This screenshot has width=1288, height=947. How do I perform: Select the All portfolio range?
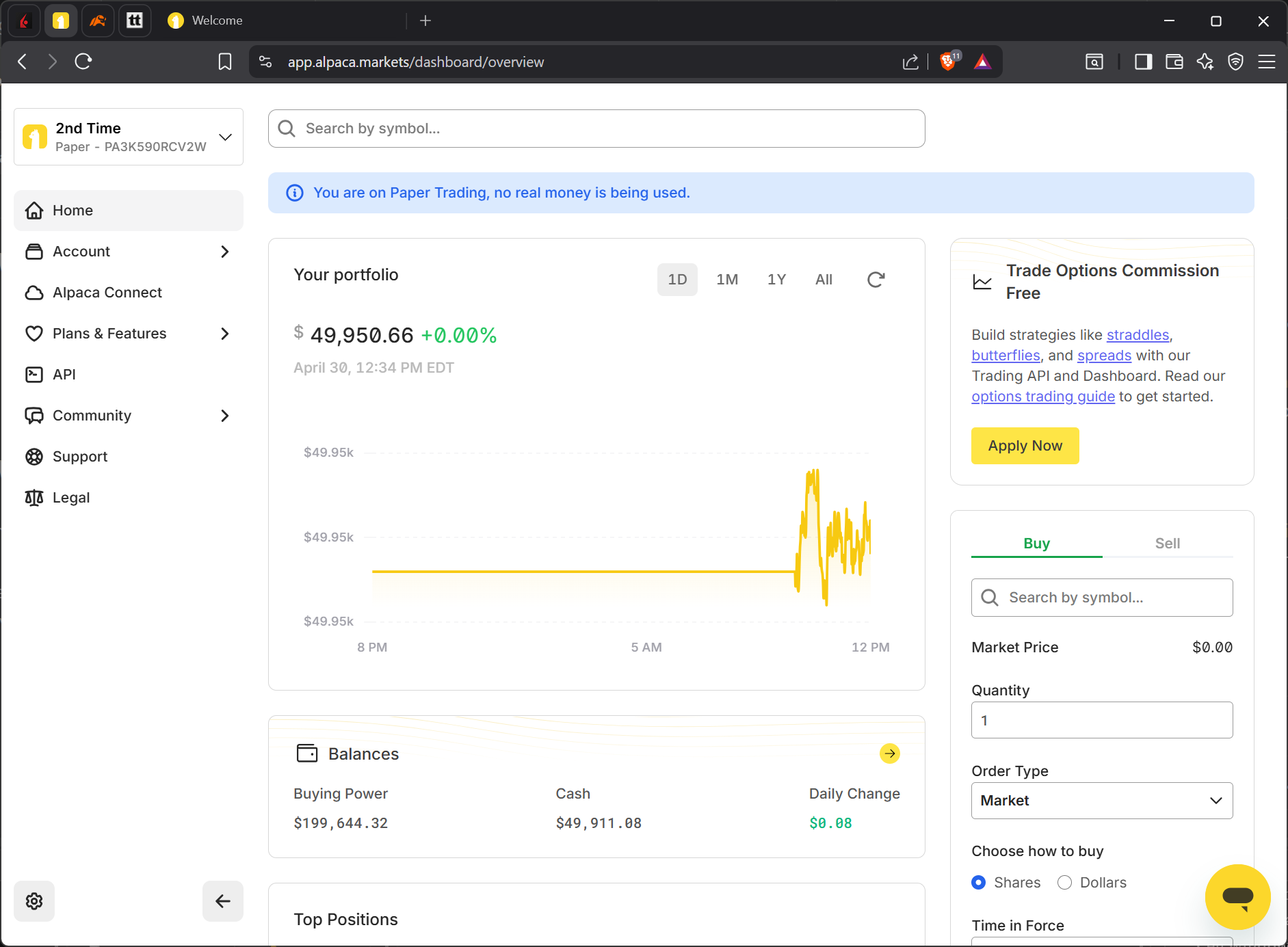[x=824, y=280]
